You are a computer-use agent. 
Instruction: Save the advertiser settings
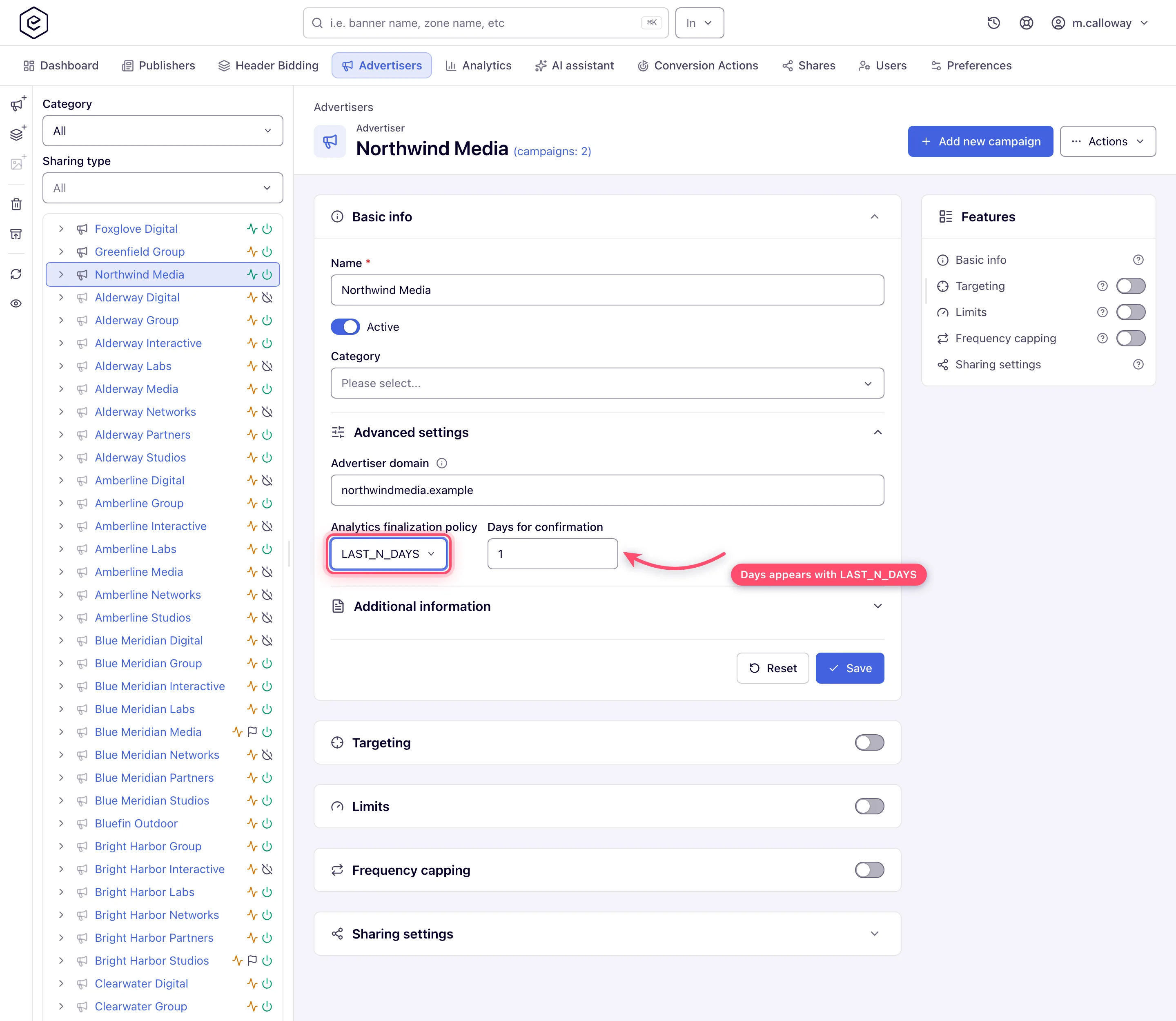coord(850,668)
